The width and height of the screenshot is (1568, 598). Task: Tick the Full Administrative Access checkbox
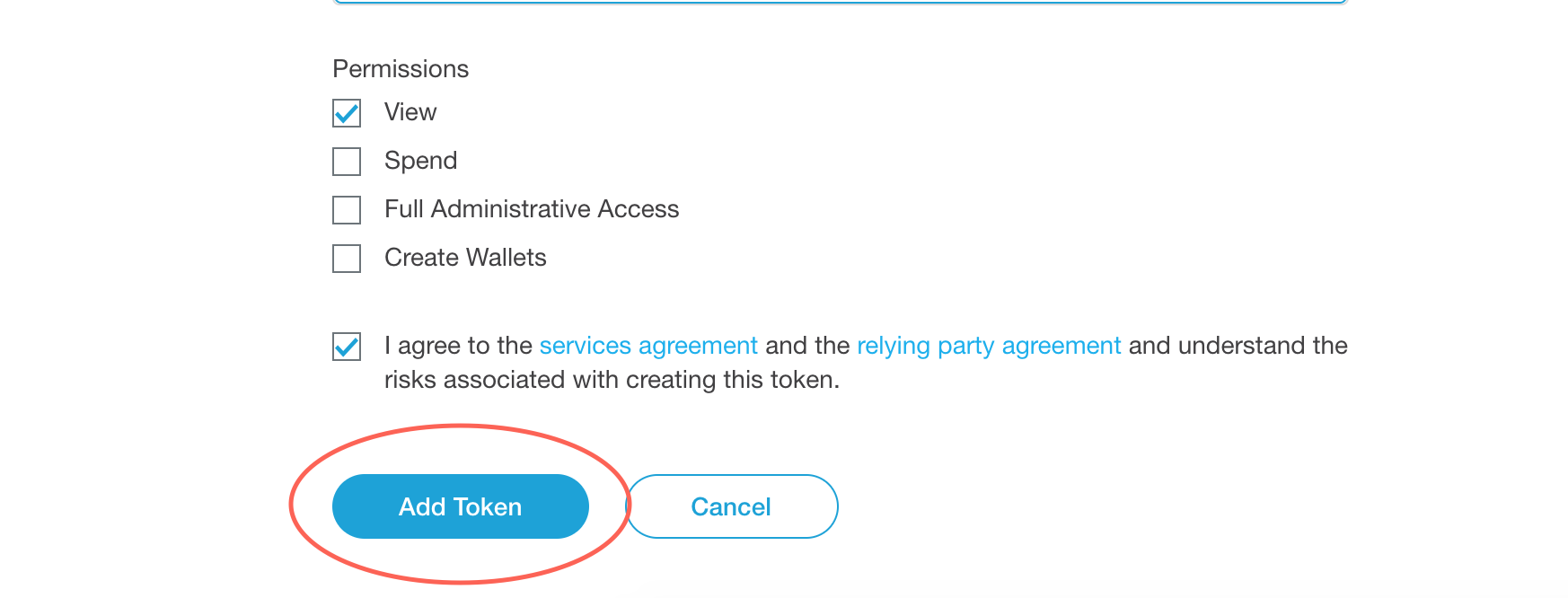(347, 210)
